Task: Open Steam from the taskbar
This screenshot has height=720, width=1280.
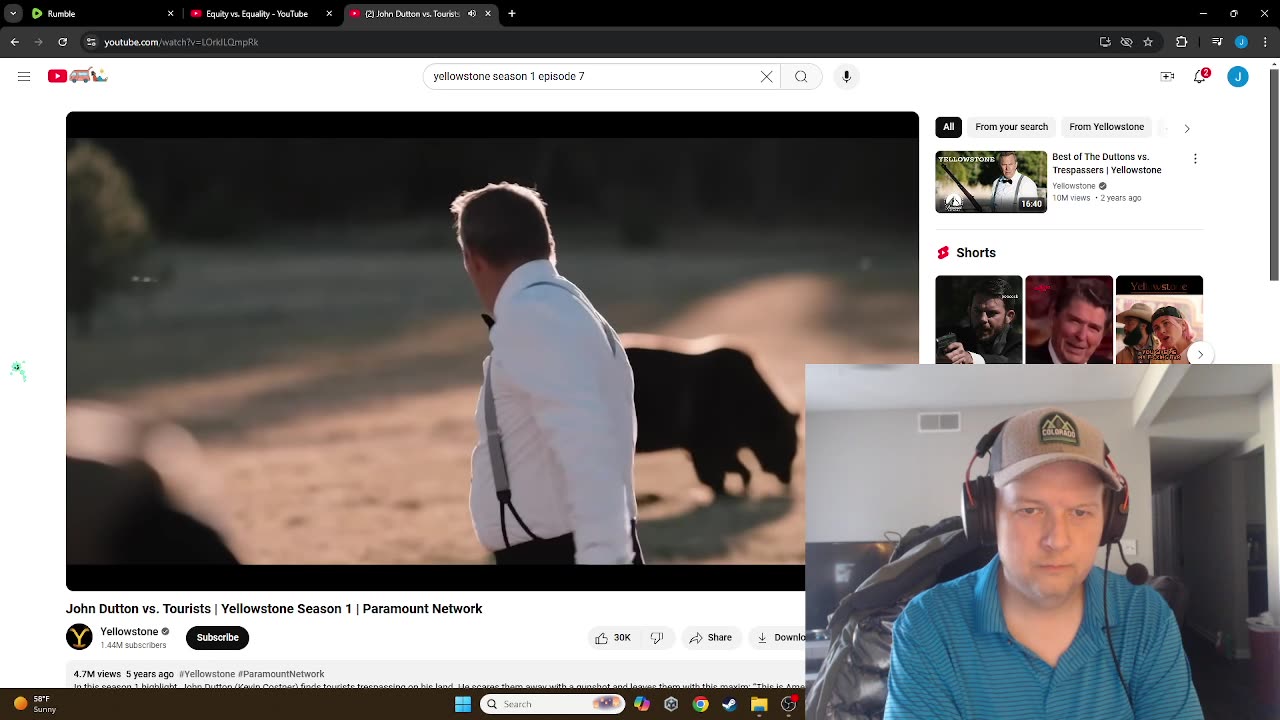Action: click(x=729, y=704)
